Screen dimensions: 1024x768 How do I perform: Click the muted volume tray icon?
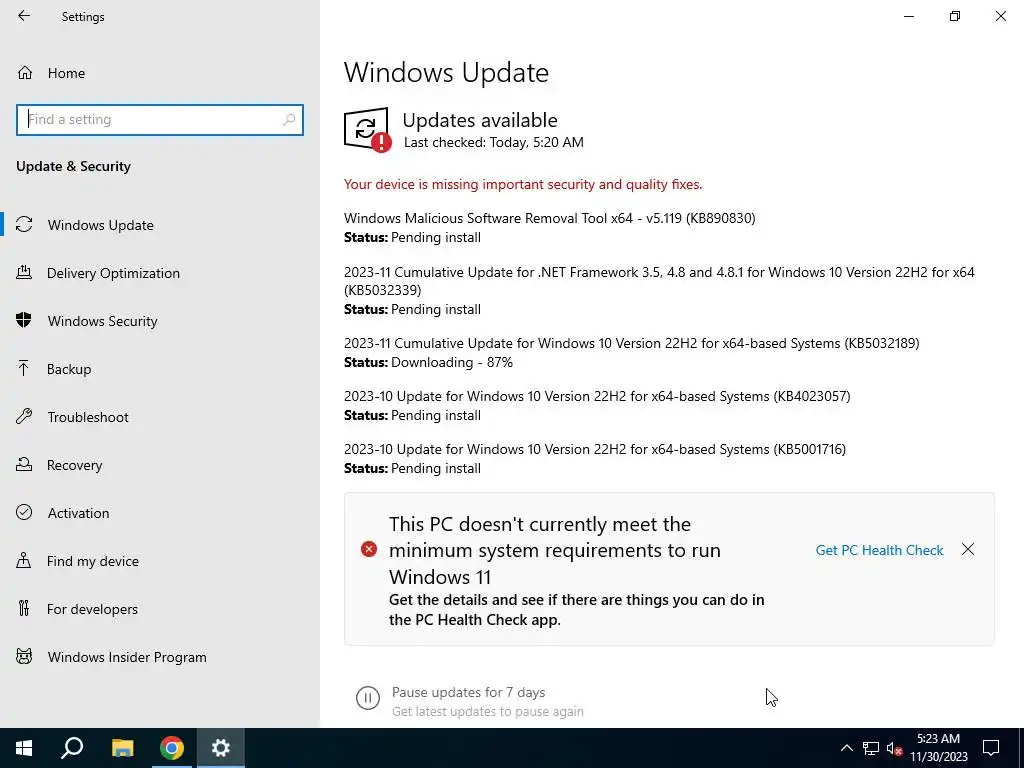point(894,748)
